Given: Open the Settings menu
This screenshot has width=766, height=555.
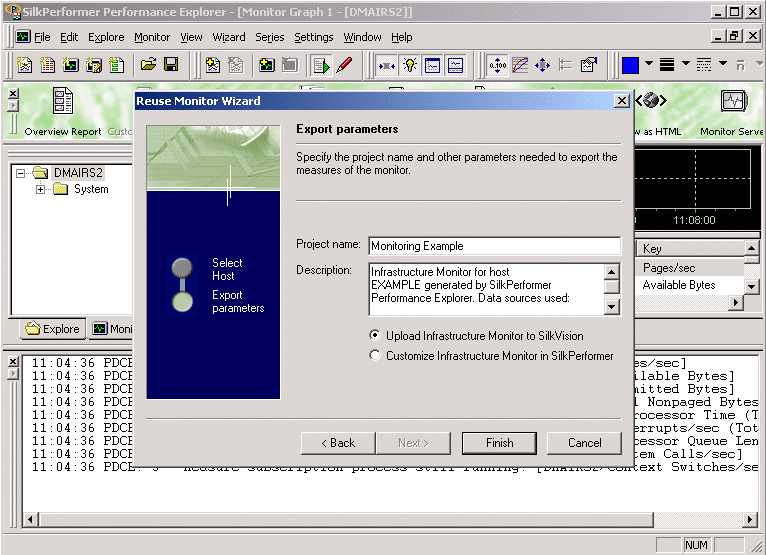Looking at the screenshot, I should coord(314,37).
